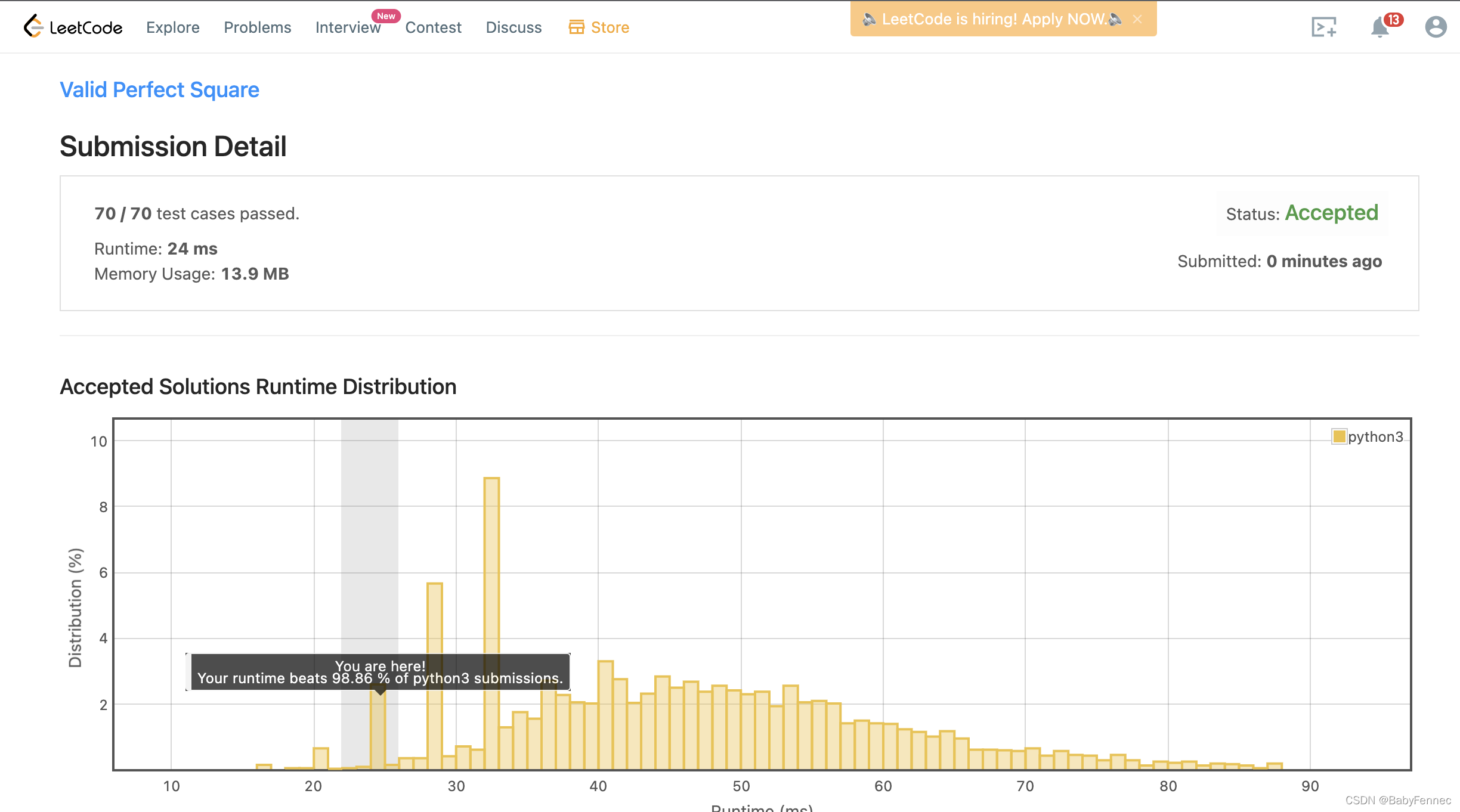Navigate to the Contest page
1460x812 pixels.
[x=433, y=27]
